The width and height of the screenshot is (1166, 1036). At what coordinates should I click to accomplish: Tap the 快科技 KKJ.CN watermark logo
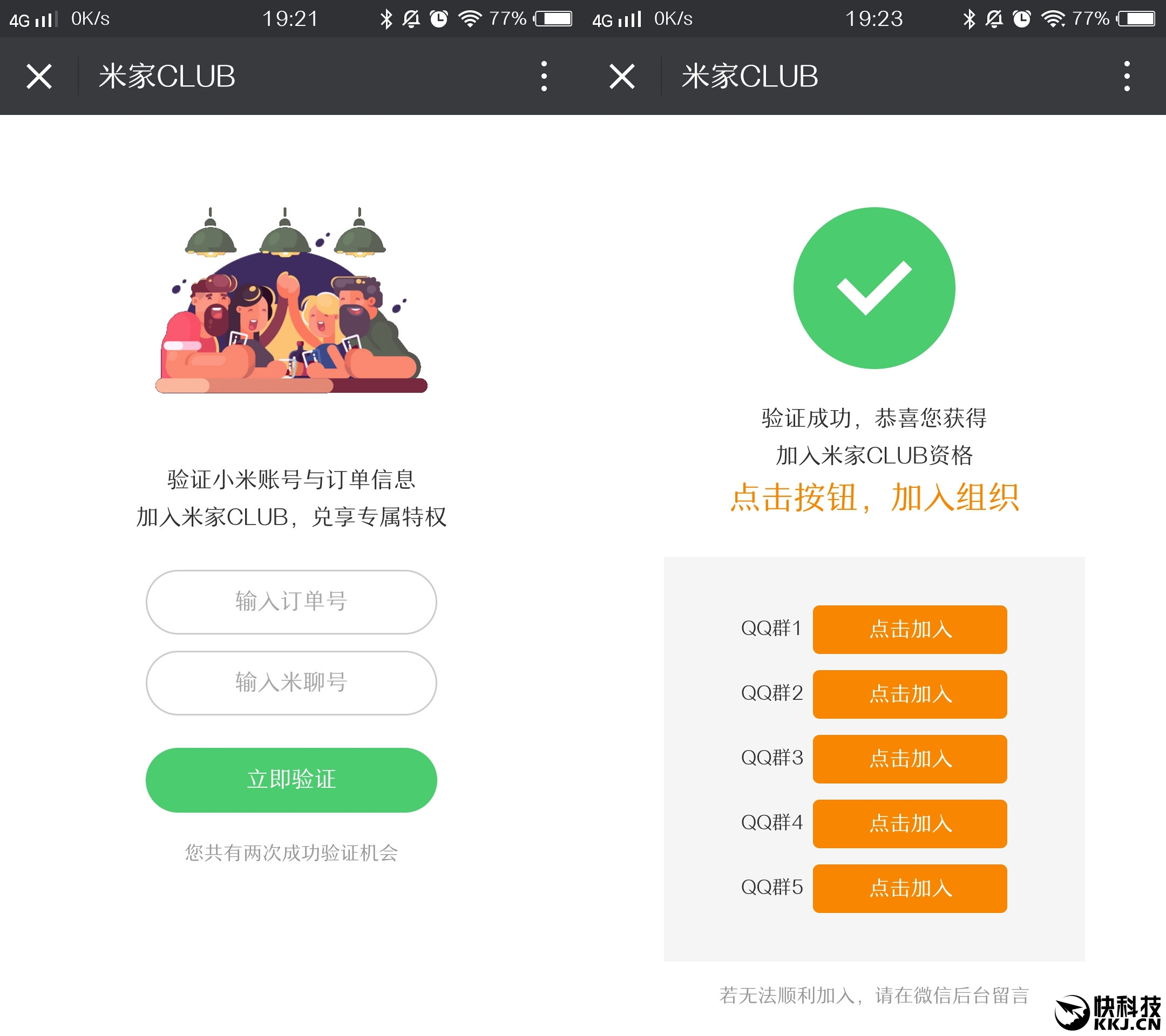[1107, 1013]
